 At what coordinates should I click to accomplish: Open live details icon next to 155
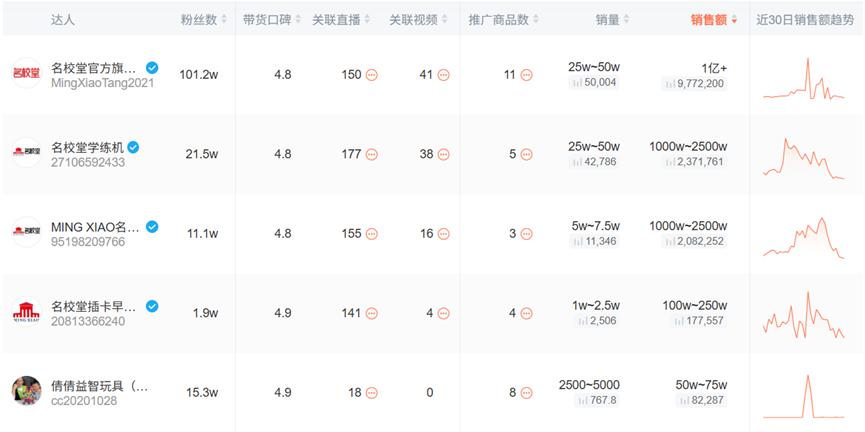(372, 234)
